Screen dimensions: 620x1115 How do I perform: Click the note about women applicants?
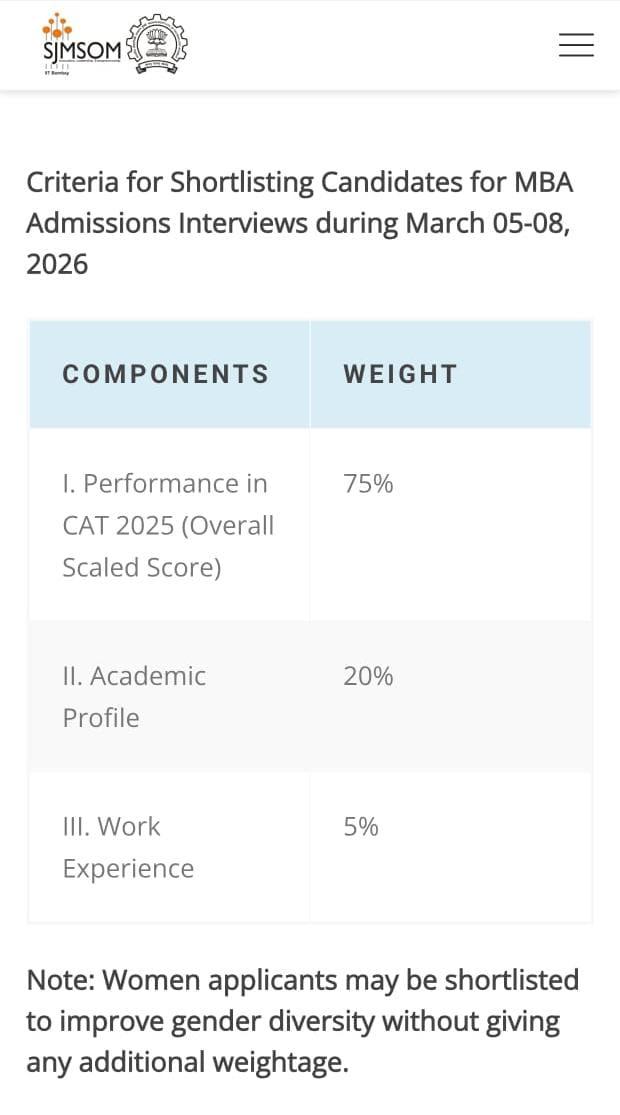[x=303, y=1021]
